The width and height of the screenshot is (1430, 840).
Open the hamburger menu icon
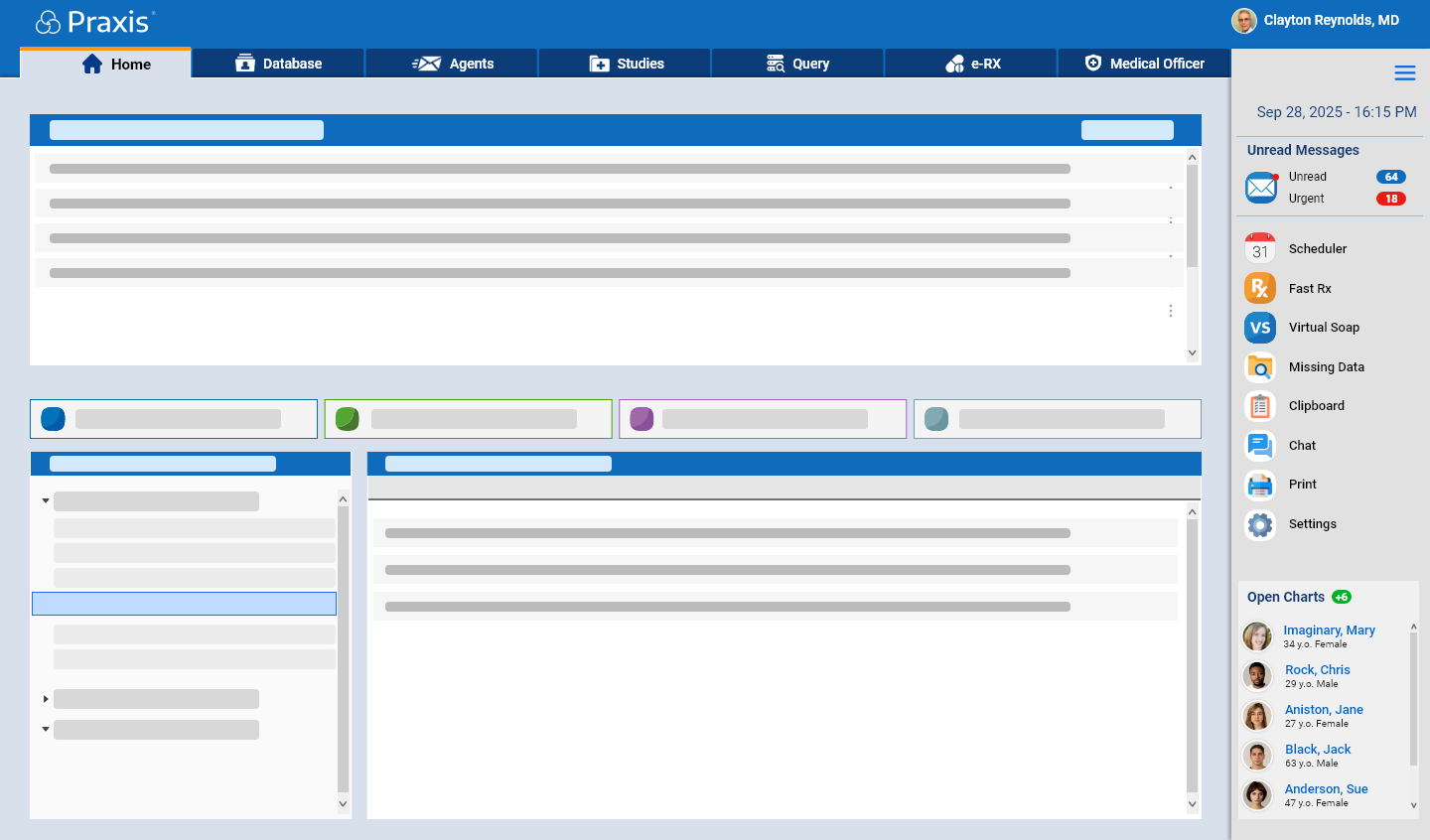coord(1405,73)
